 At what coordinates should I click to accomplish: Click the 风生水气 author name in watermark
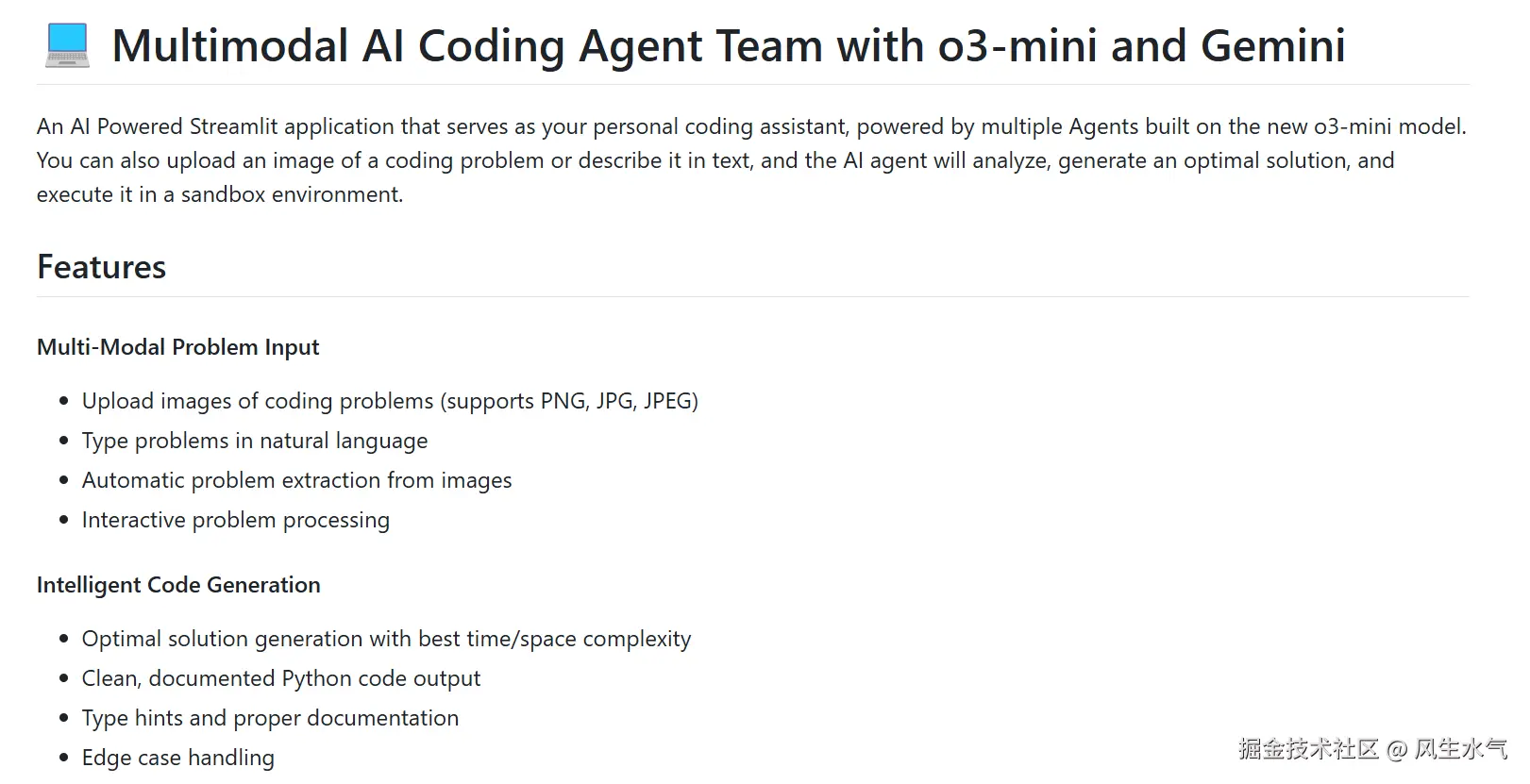1461,749
